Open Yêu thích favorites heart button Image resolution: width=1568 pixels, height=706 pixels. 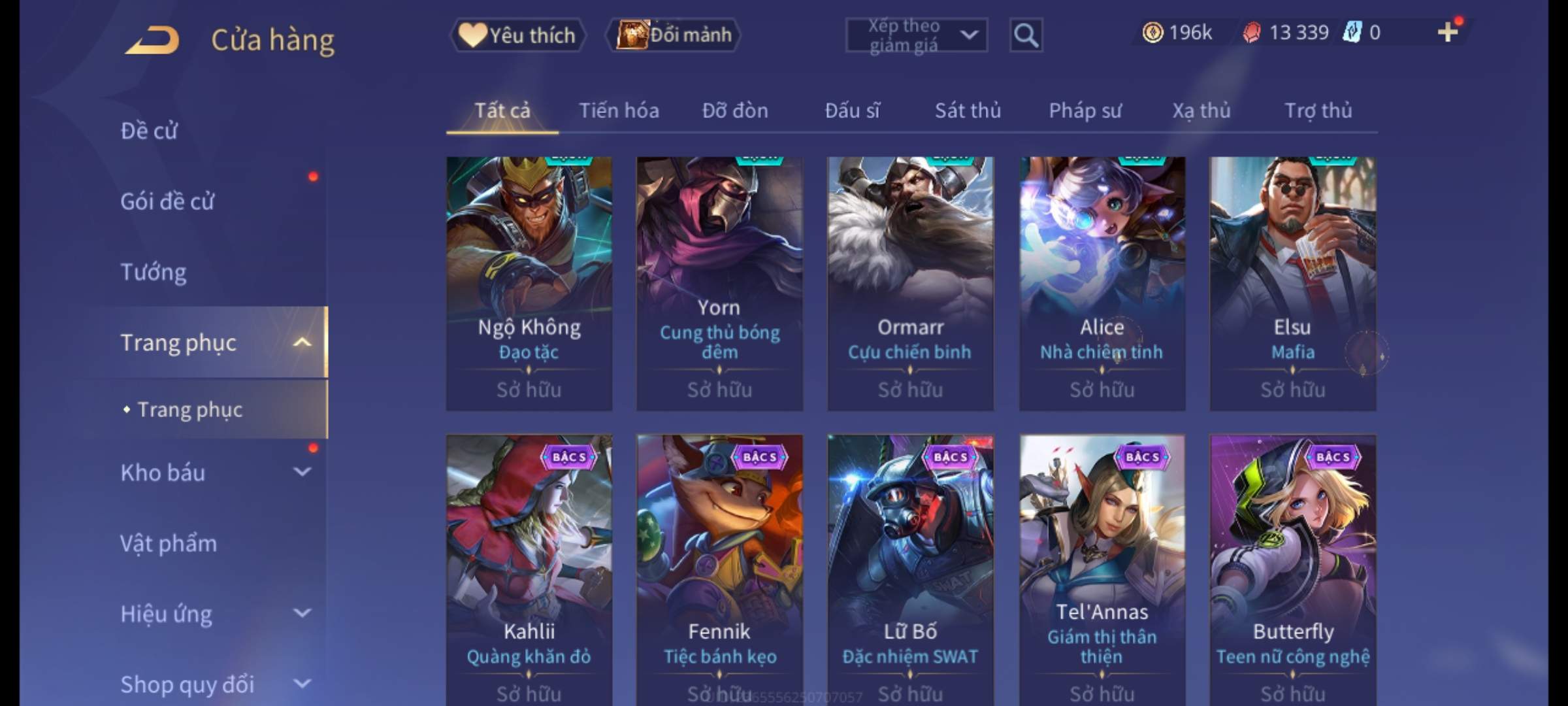point(517,35)
